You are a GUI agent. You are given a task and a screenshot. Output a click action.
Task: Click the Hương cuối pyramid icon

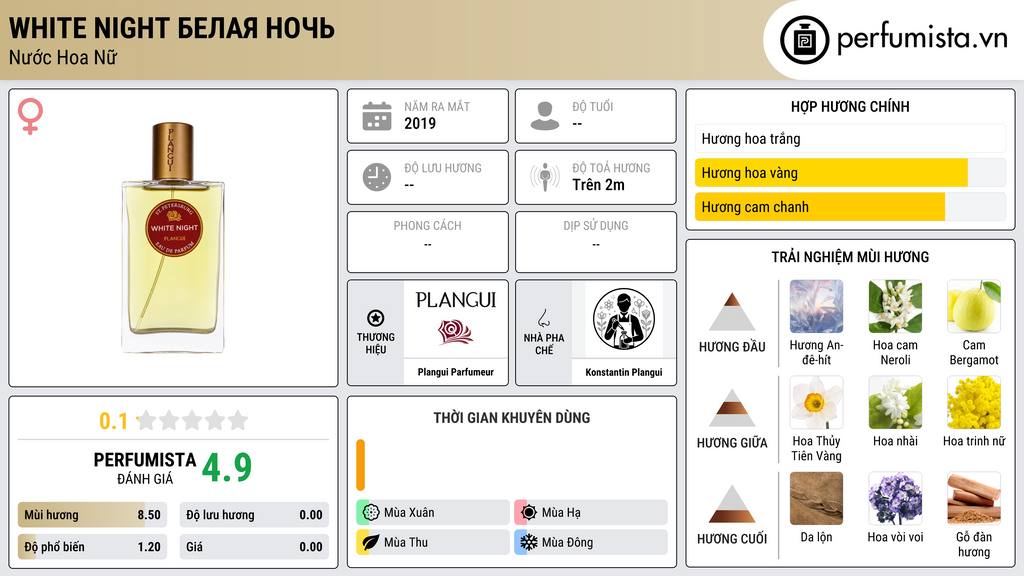(732, 504)
